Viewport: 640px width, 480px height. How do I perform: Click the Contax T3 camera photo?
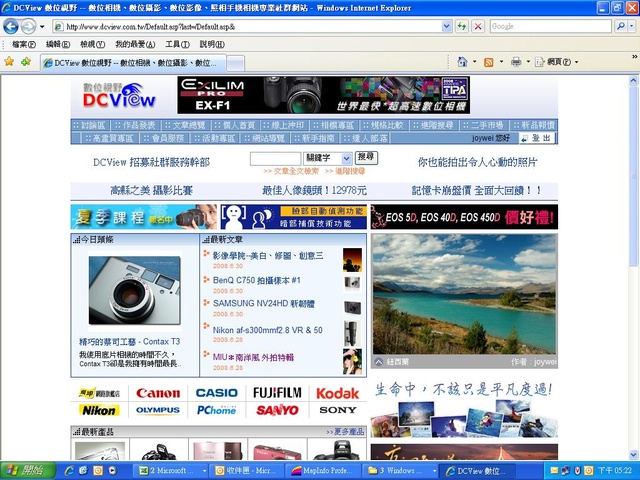[134, 290]
